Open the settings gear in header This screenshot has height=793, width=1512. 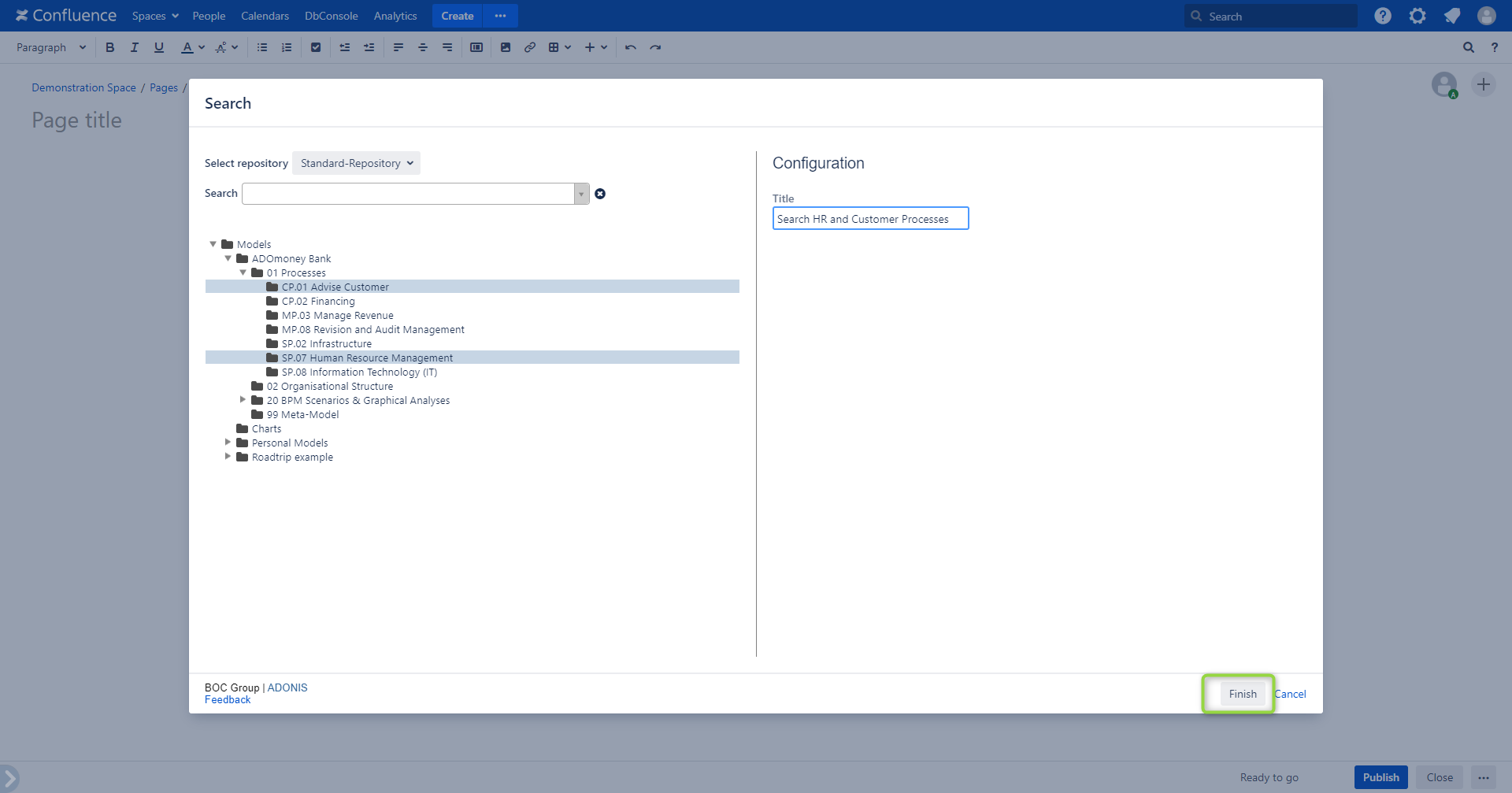[x=1417, y=16]
